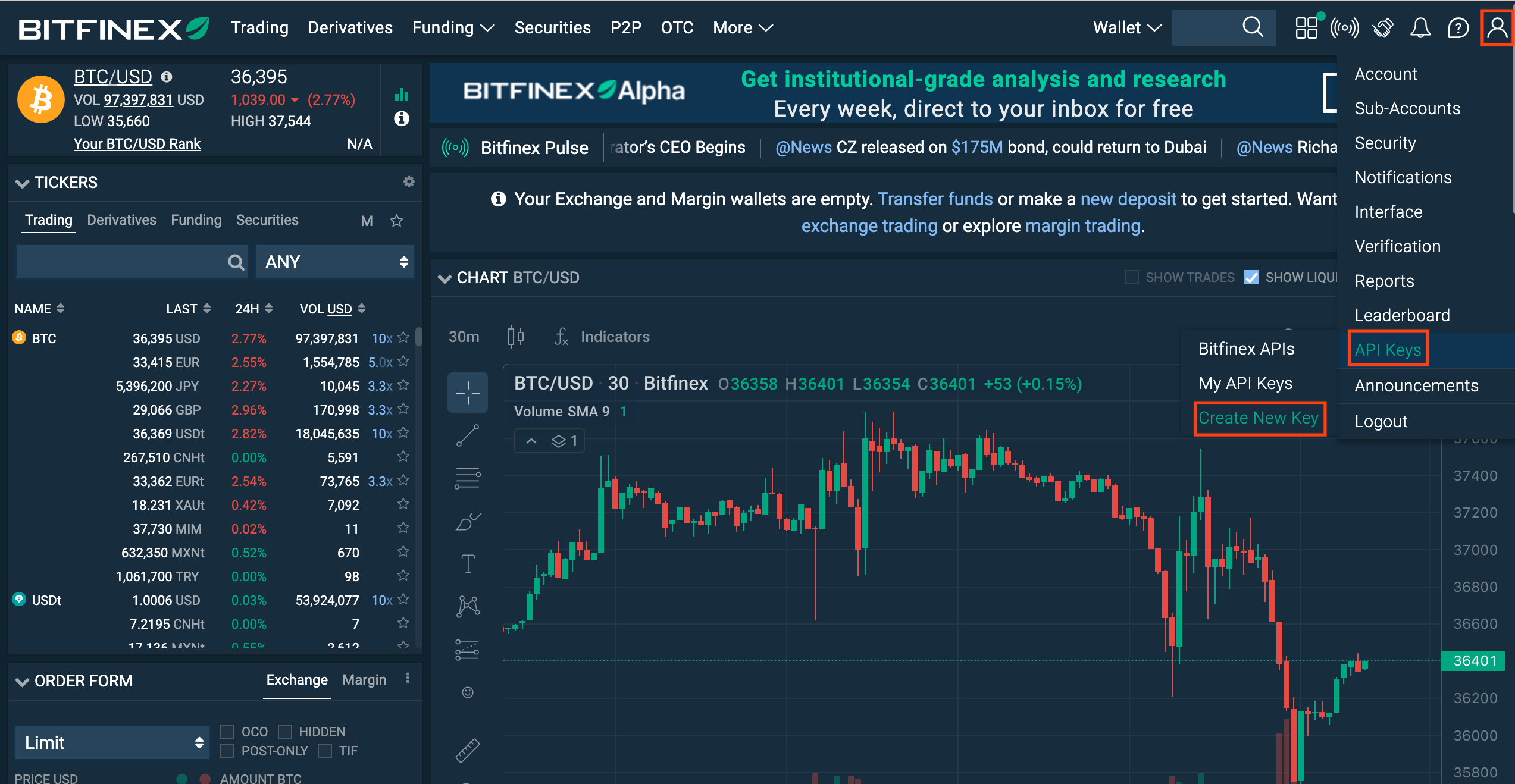Tick the OCO checkbox

click(x=227, y=731)
